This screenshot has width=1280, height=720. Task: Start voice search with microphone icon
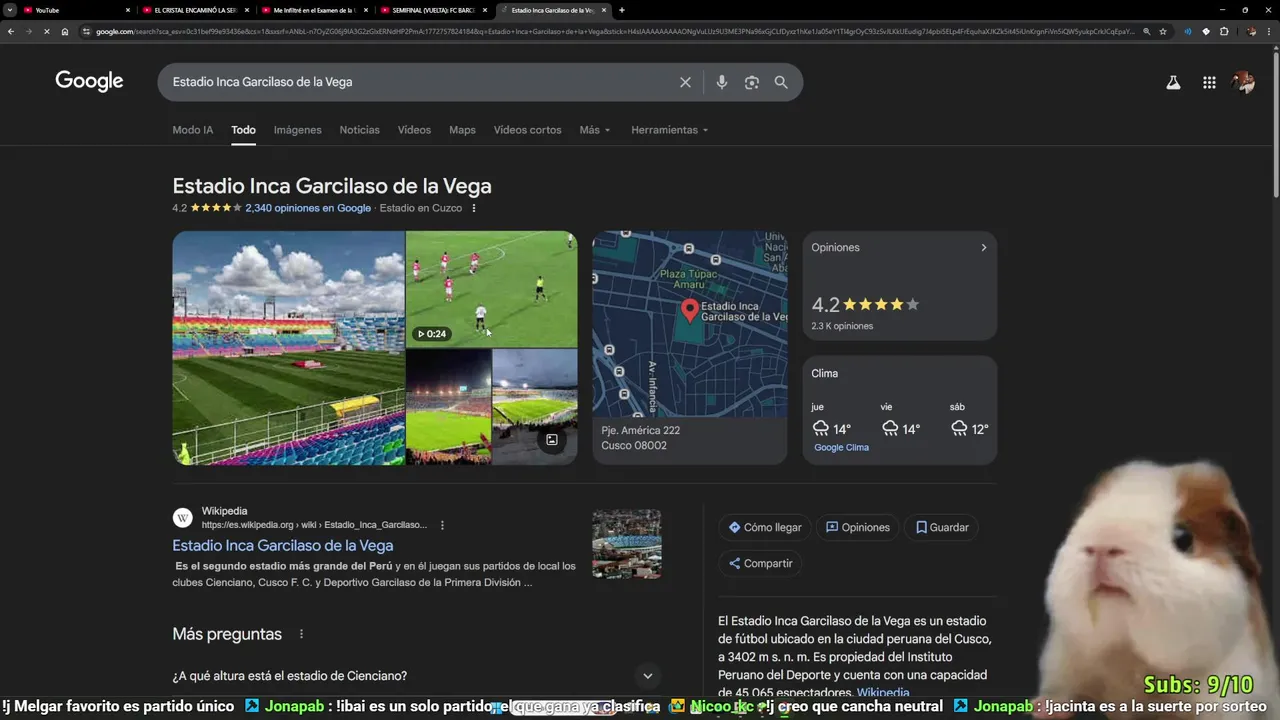[x=721, y=82]
